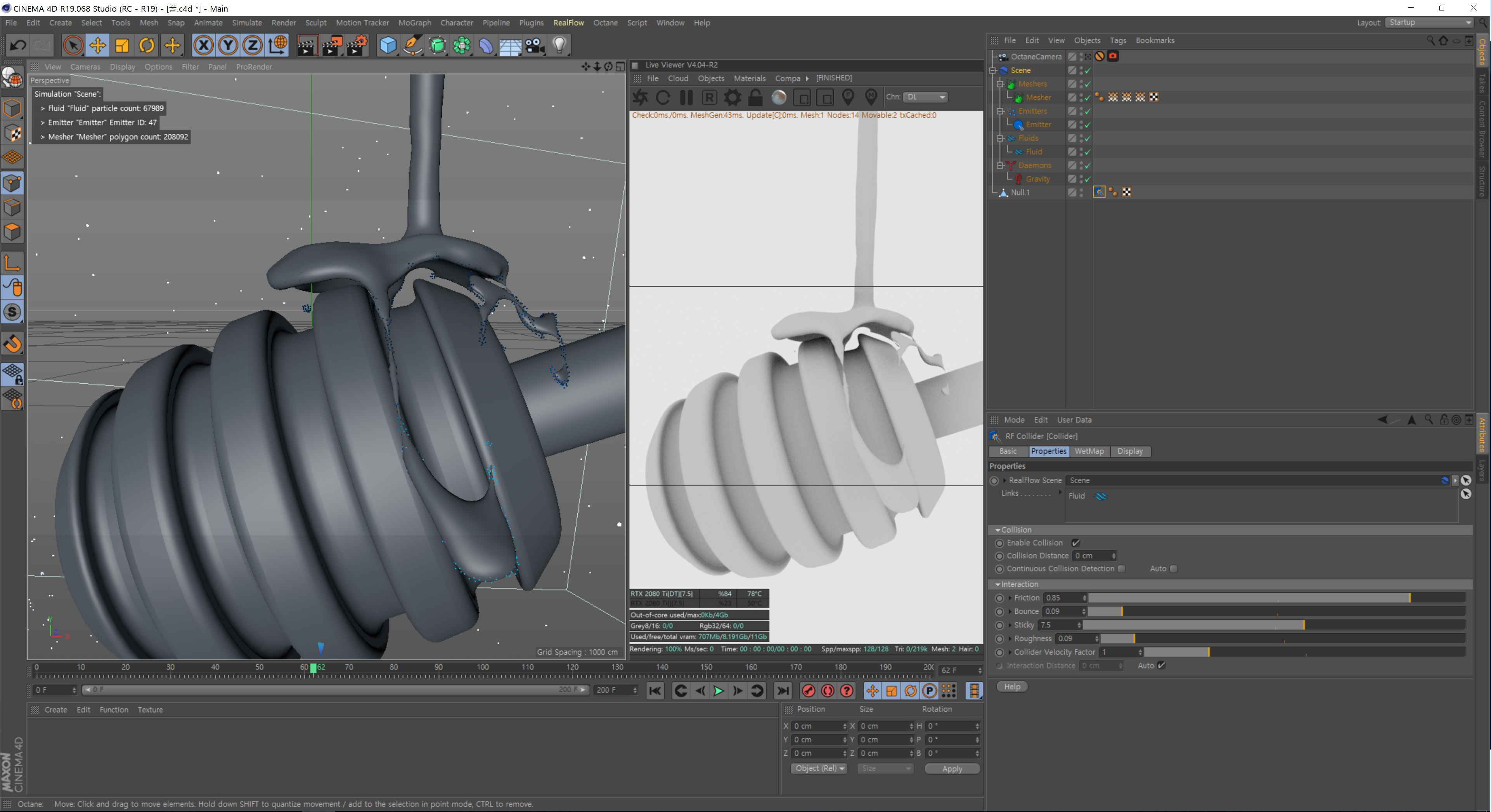Switch to the Basic tab in attributes
The image size is (1491, 812).
(x=1008, y=452)
